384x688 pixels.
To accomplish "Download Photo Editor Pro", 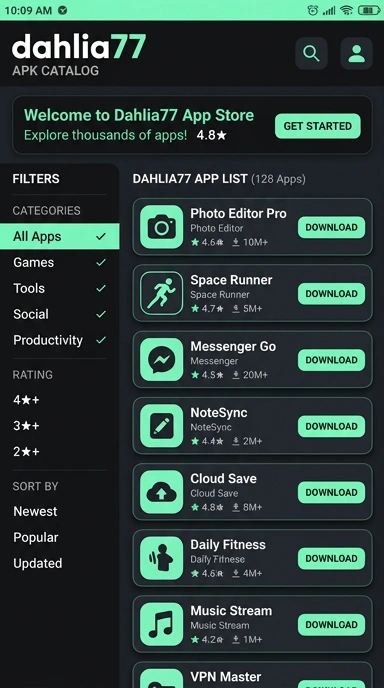I will tap(331, 227).
